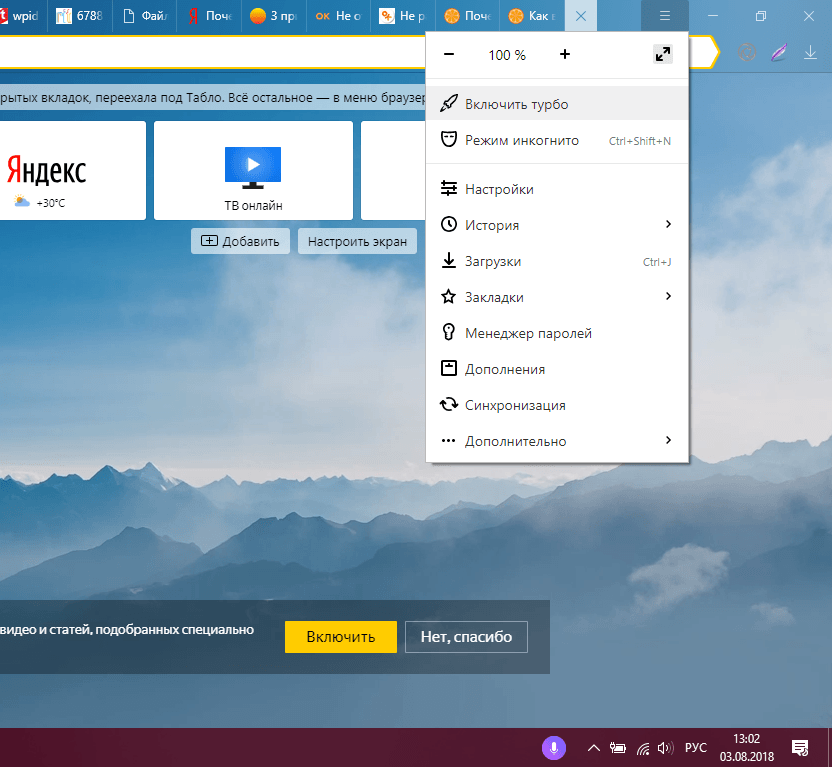Open the Wi-Fi network tray icon

[x=643, y=748]
